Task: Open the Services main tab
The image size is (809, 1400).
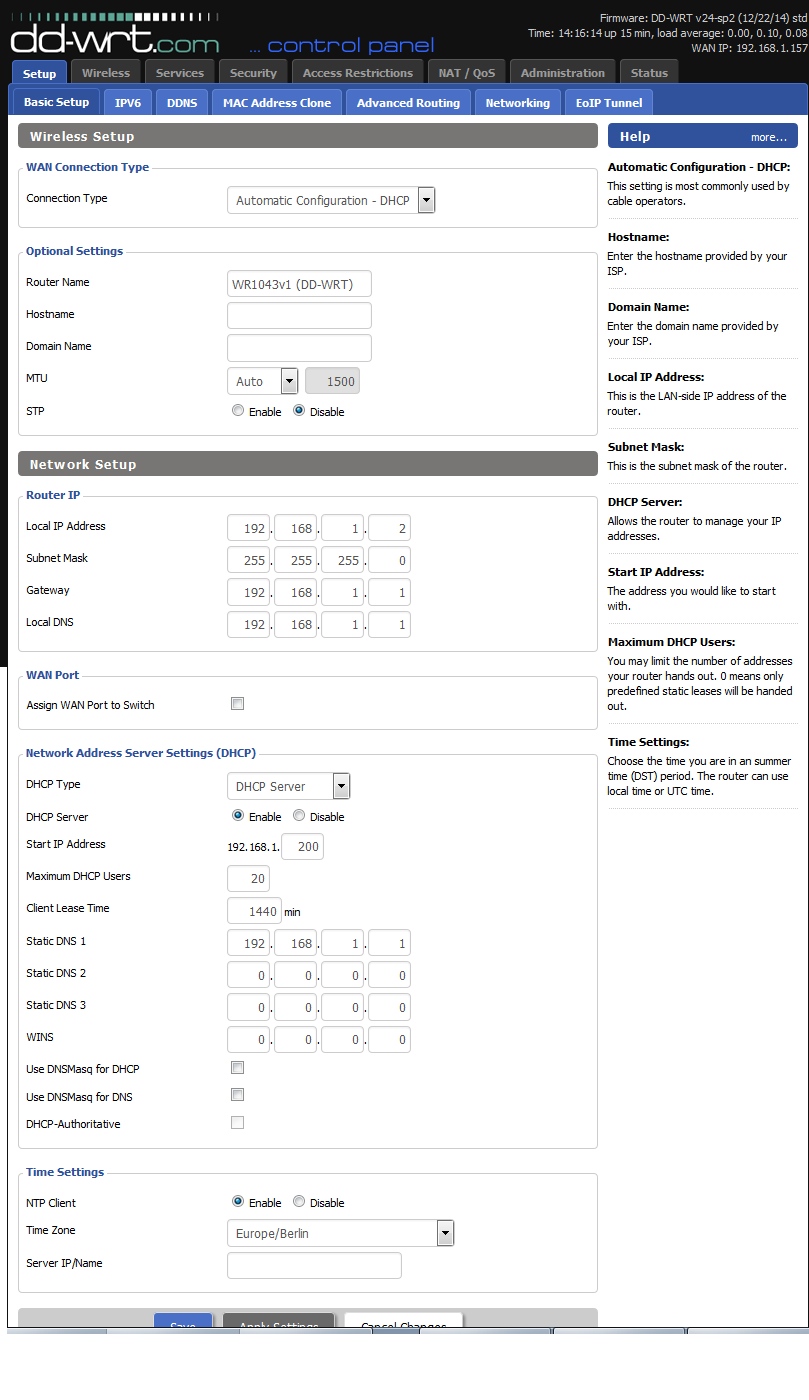Action: [x=180, y=73]
